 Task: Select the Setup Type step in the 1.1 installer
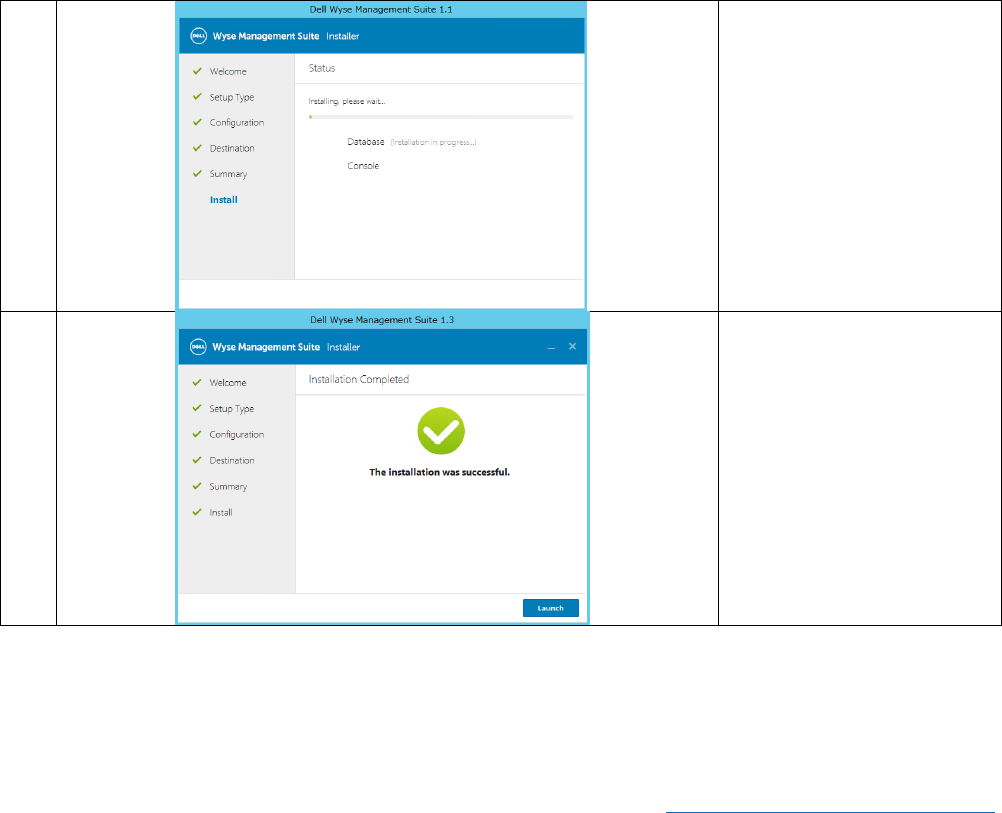232,97
